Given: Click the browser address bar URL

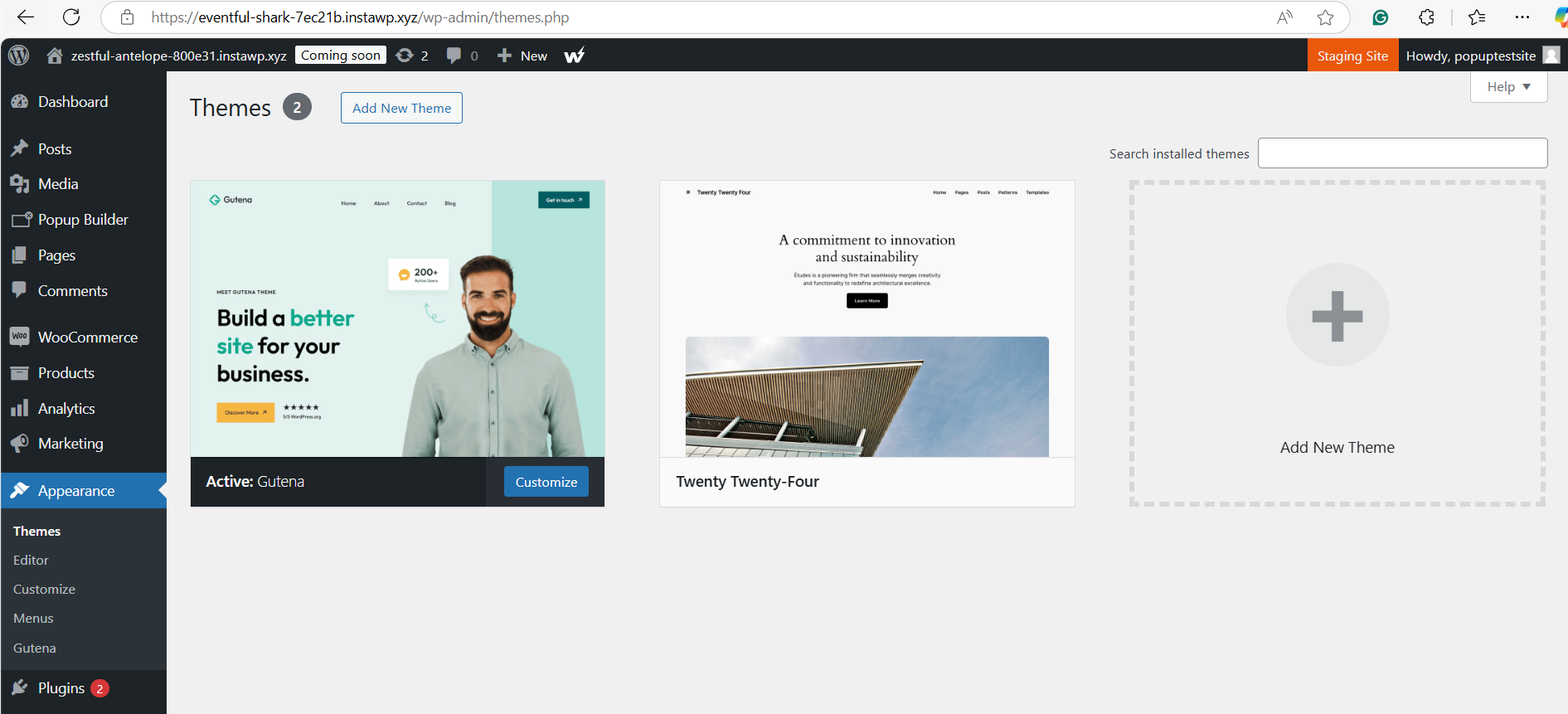Looking at the screenshot, I should 360,17.
